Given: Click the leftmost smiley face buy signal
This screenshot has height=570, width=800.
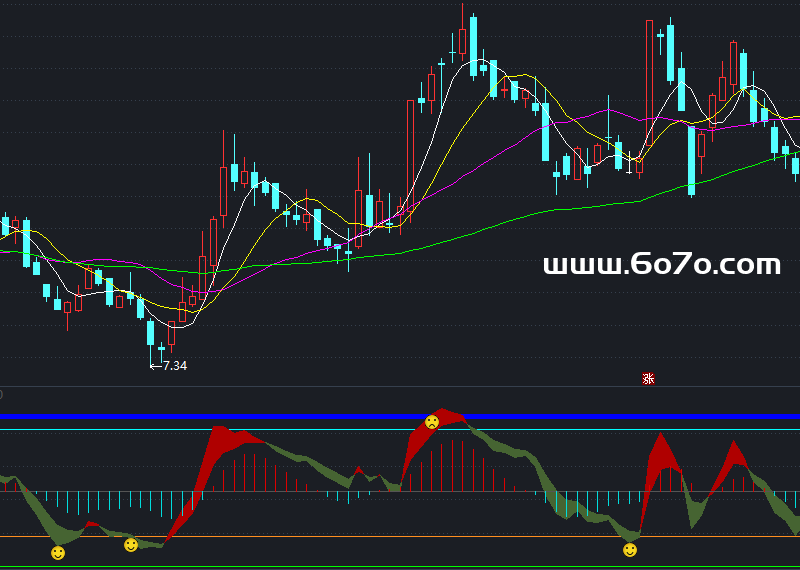Looking at the screenshot, I should [58, 553].
